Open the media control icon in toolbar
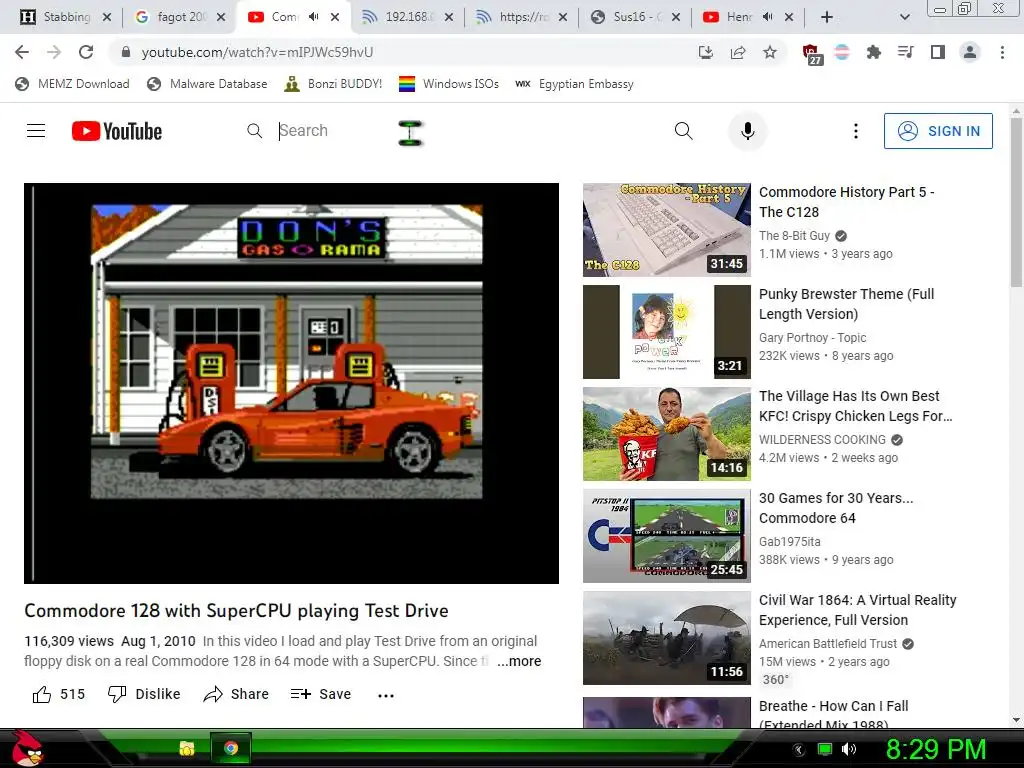 pyautogui.click(x=906, y=52)
